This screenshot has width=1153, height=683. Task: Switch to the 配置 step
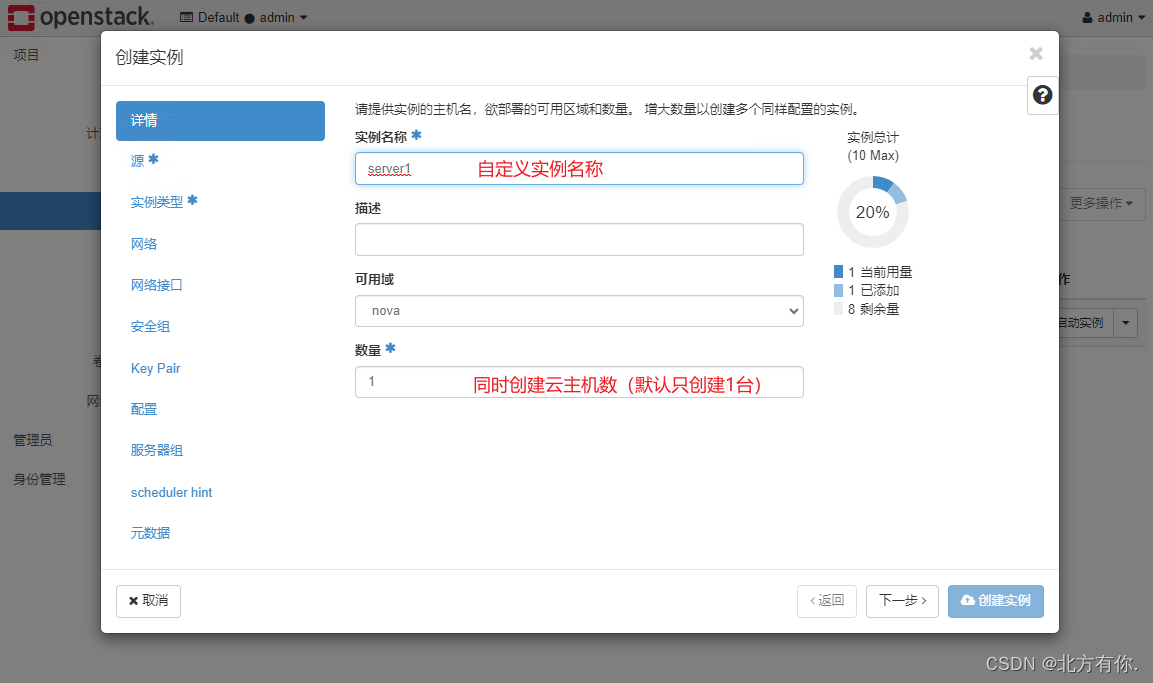[143, 409]
